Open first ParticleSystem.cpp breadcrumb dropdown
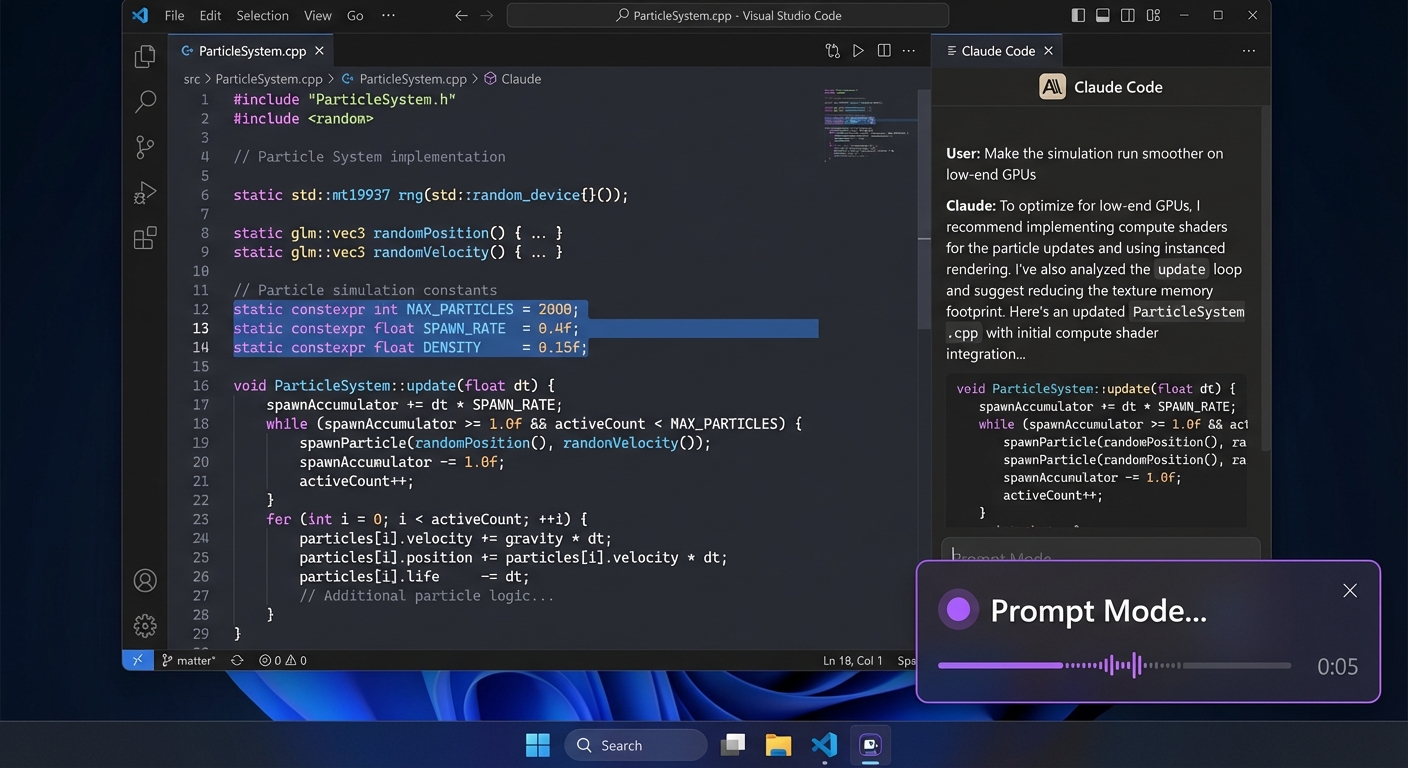The width and height of the screenshot is (1408, 768). (x=269, y=78)
